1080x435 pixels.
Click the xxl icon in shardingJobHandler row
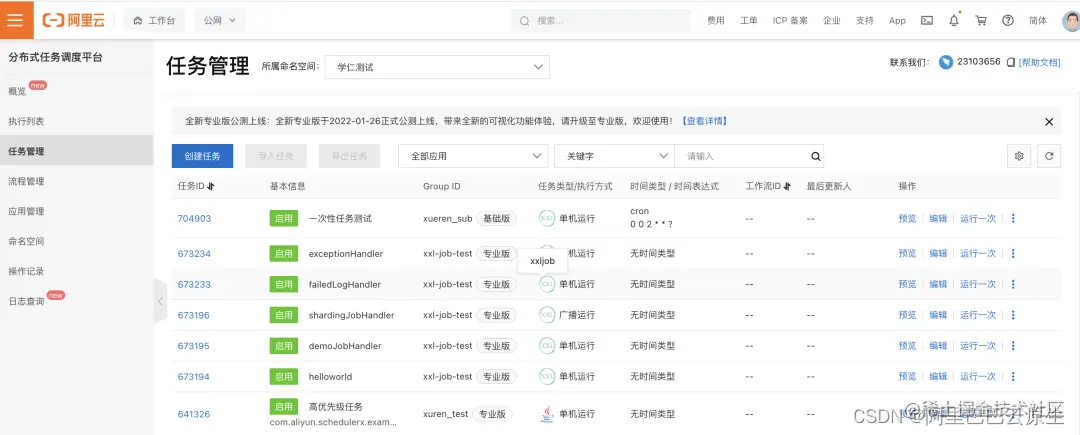546,315
